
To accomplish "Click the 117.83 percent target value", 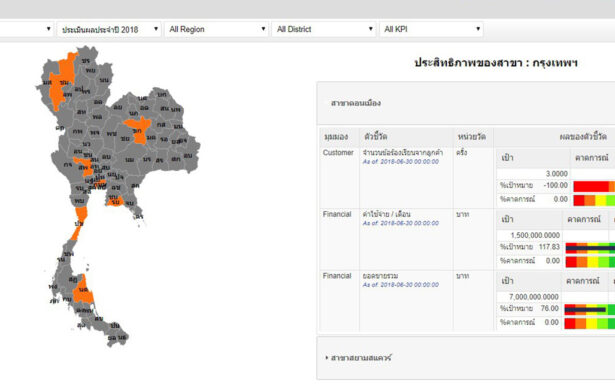I will 549,247.
